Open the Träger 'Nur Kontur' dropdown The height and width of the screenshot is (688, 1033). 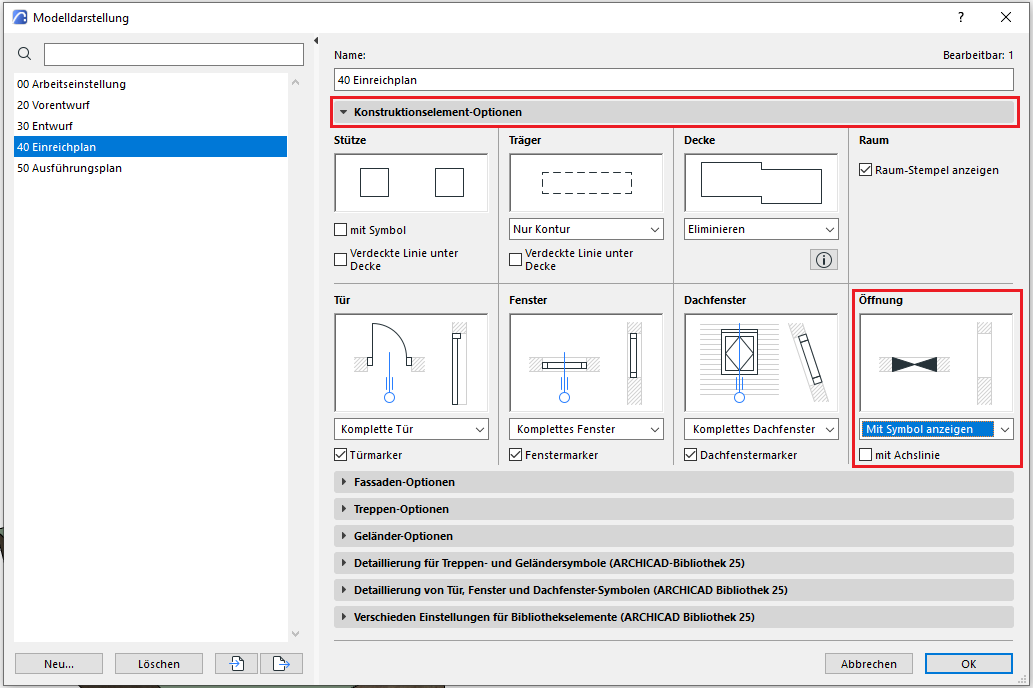click(x=586, y=229)
